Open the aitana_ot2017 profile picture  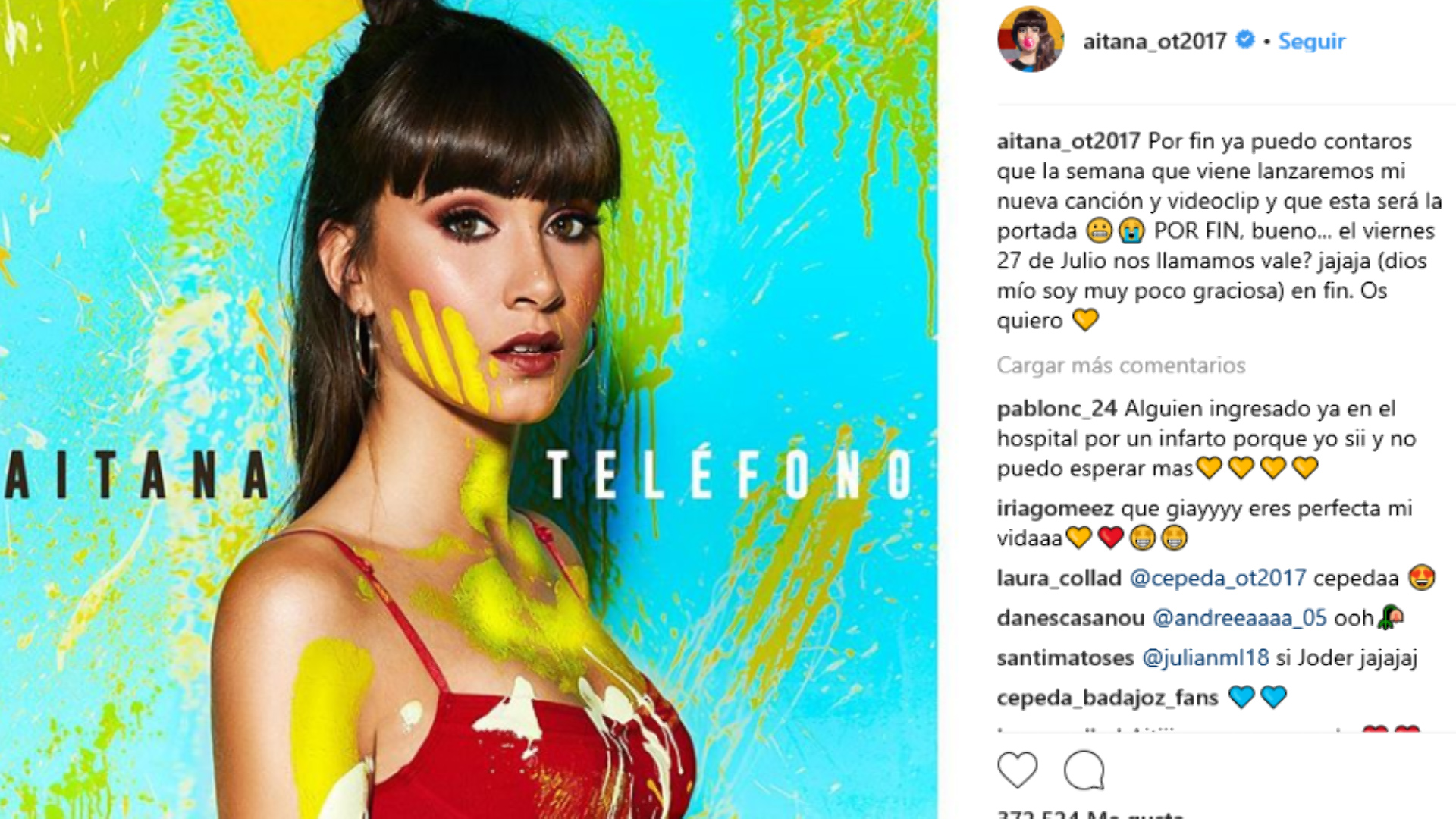(1031, 39)
